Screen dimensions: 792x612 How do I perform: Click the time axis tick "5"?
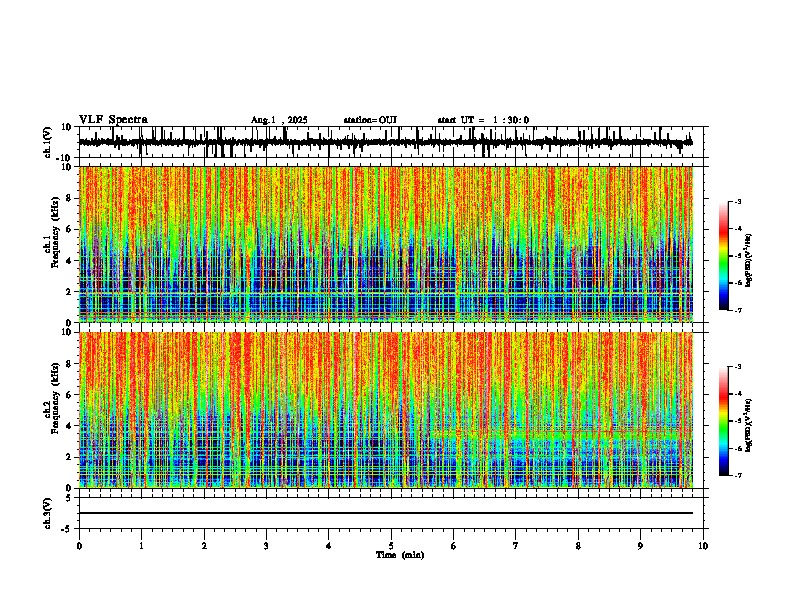(391, 546)
